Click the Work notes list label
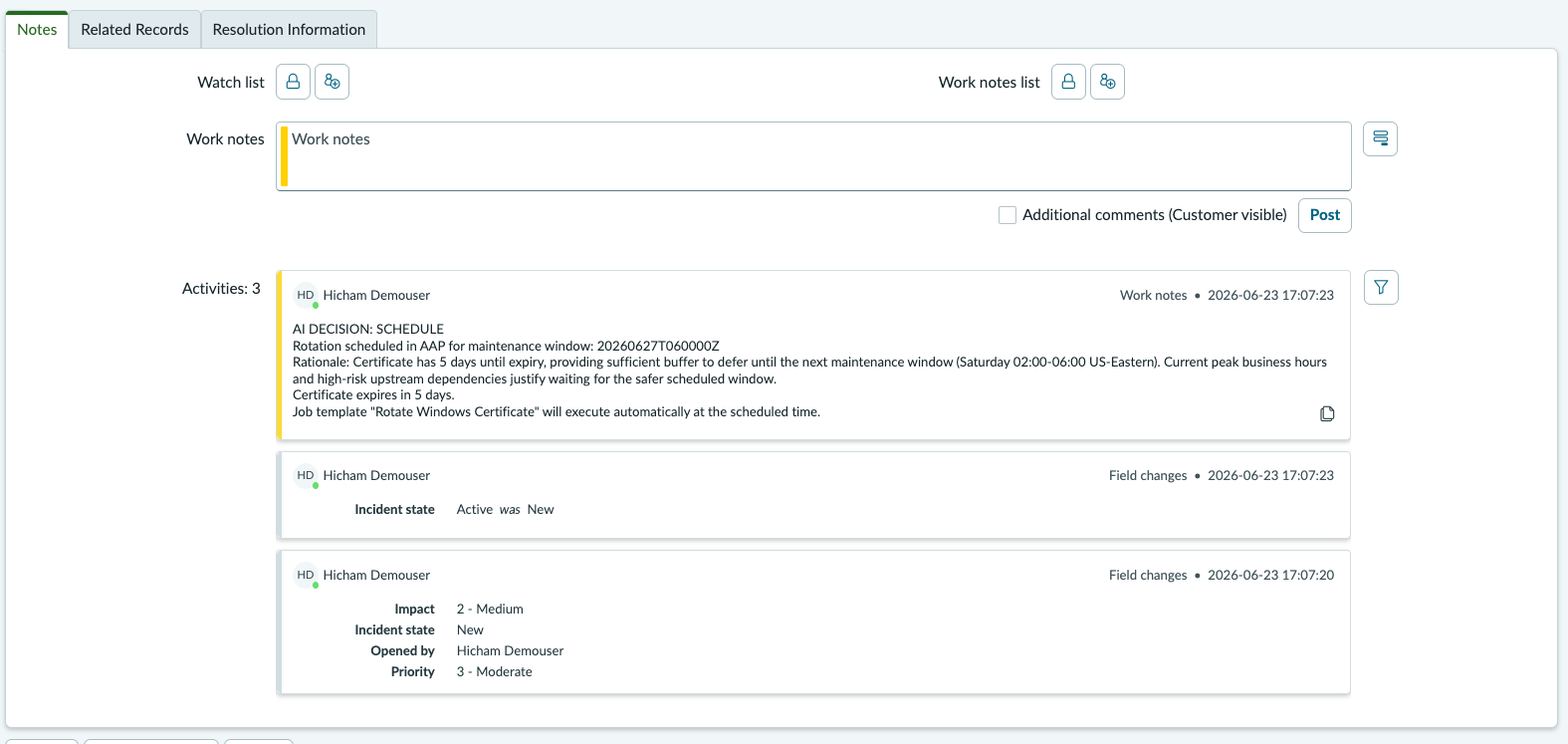This screenshot has width=1568, height=744. coord(989,83)
